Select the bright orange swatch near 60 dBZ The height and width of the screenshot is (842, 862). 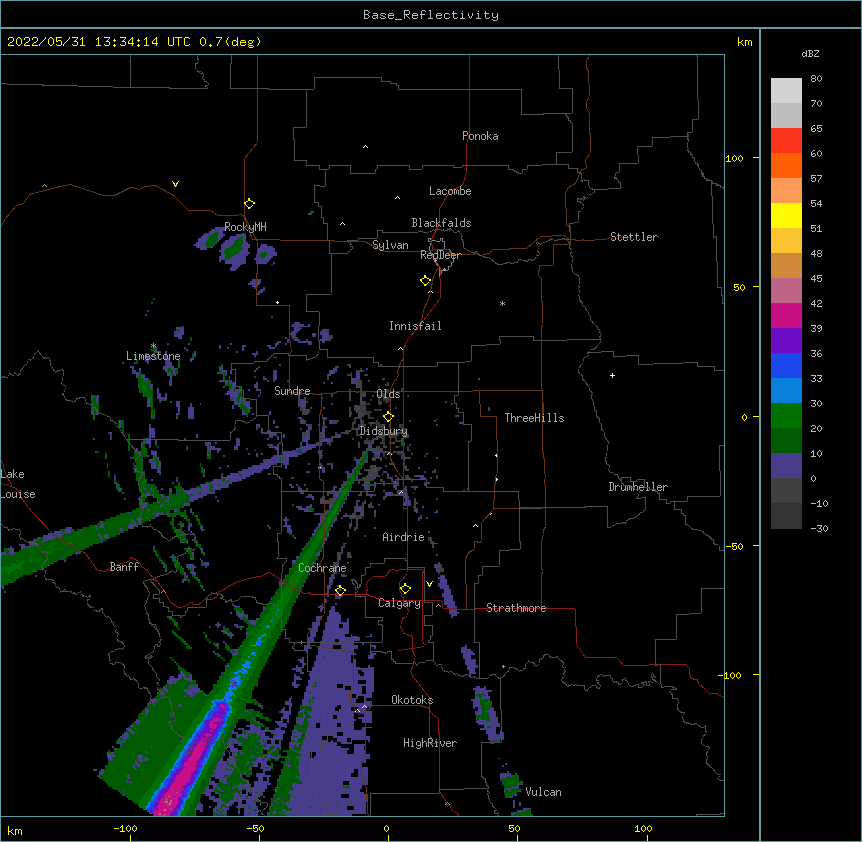786,165
